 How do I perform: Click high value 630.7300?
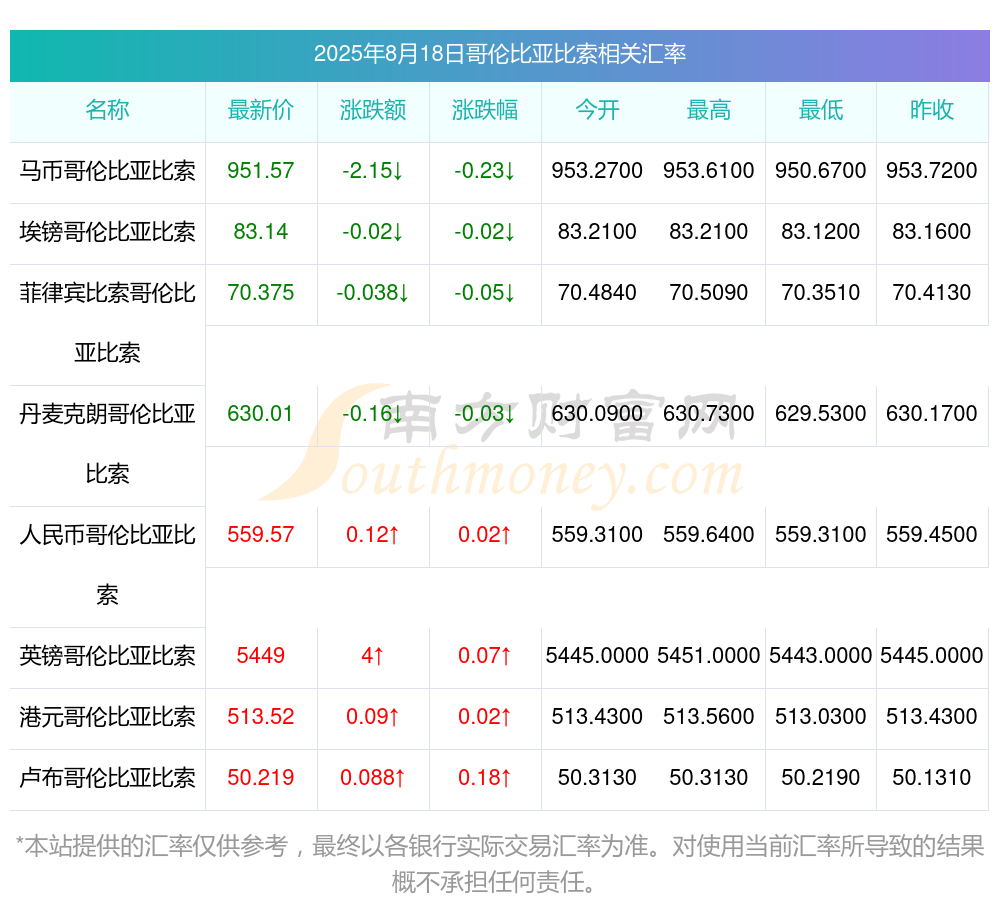click(x=709, y=414)
